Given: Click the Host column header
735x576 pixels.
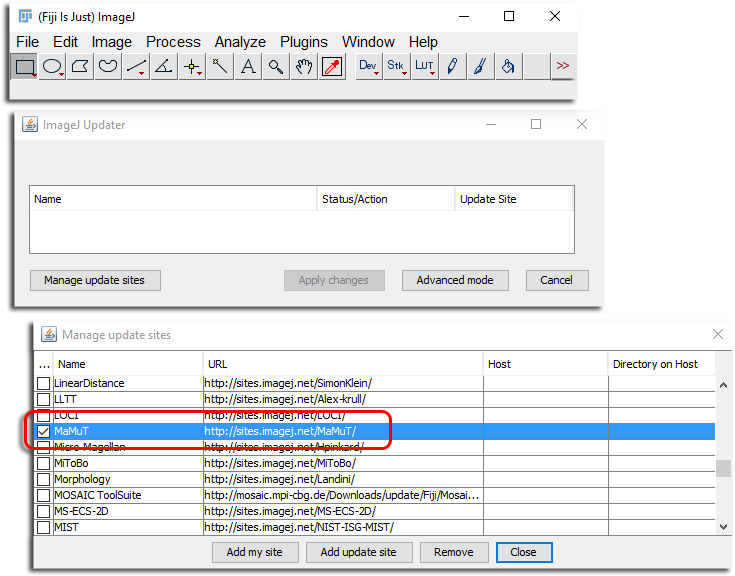Looking at the screenshot, I should pyautogui.click(x=546, y=364).
